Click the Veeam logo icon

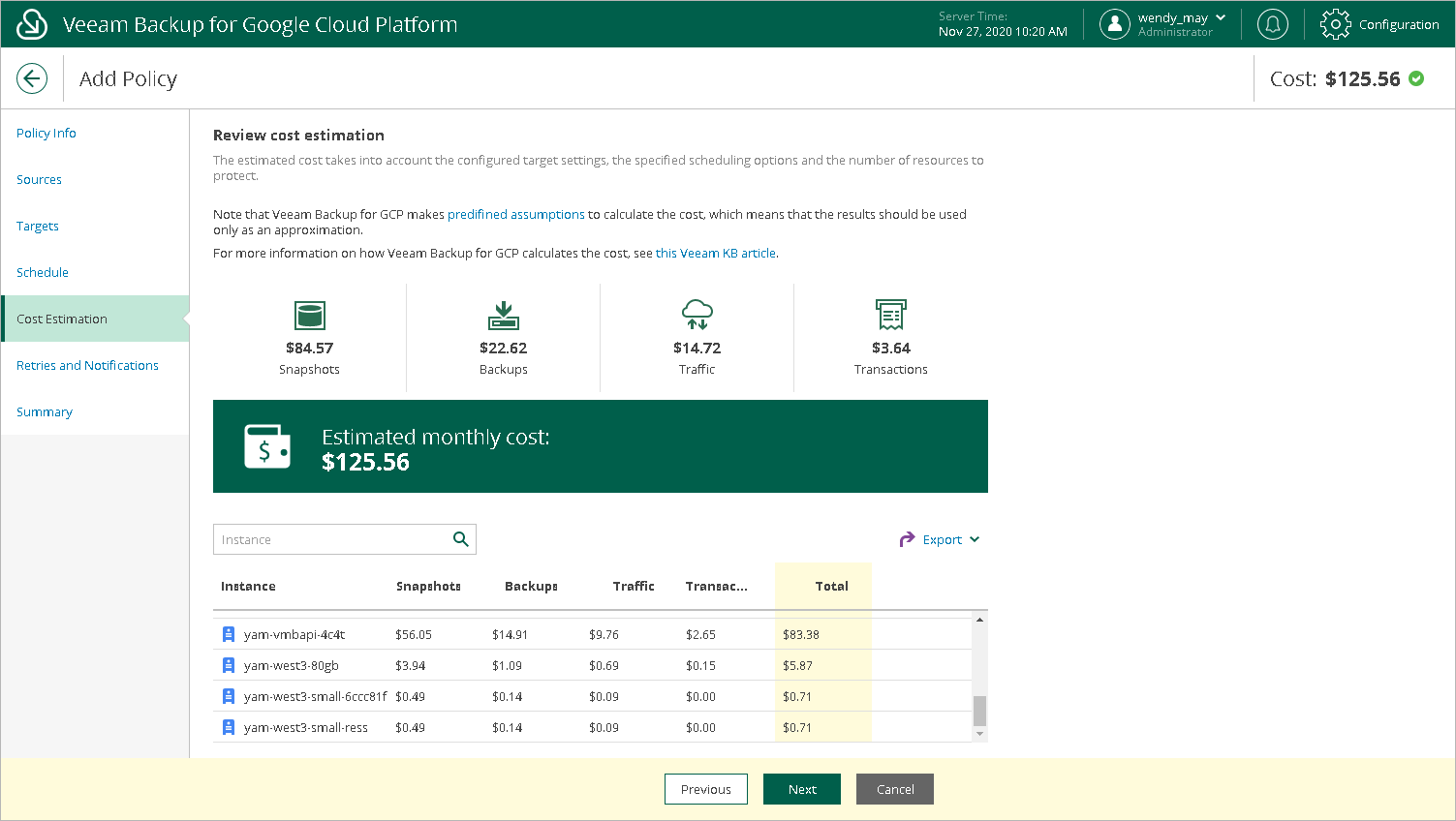32,24
